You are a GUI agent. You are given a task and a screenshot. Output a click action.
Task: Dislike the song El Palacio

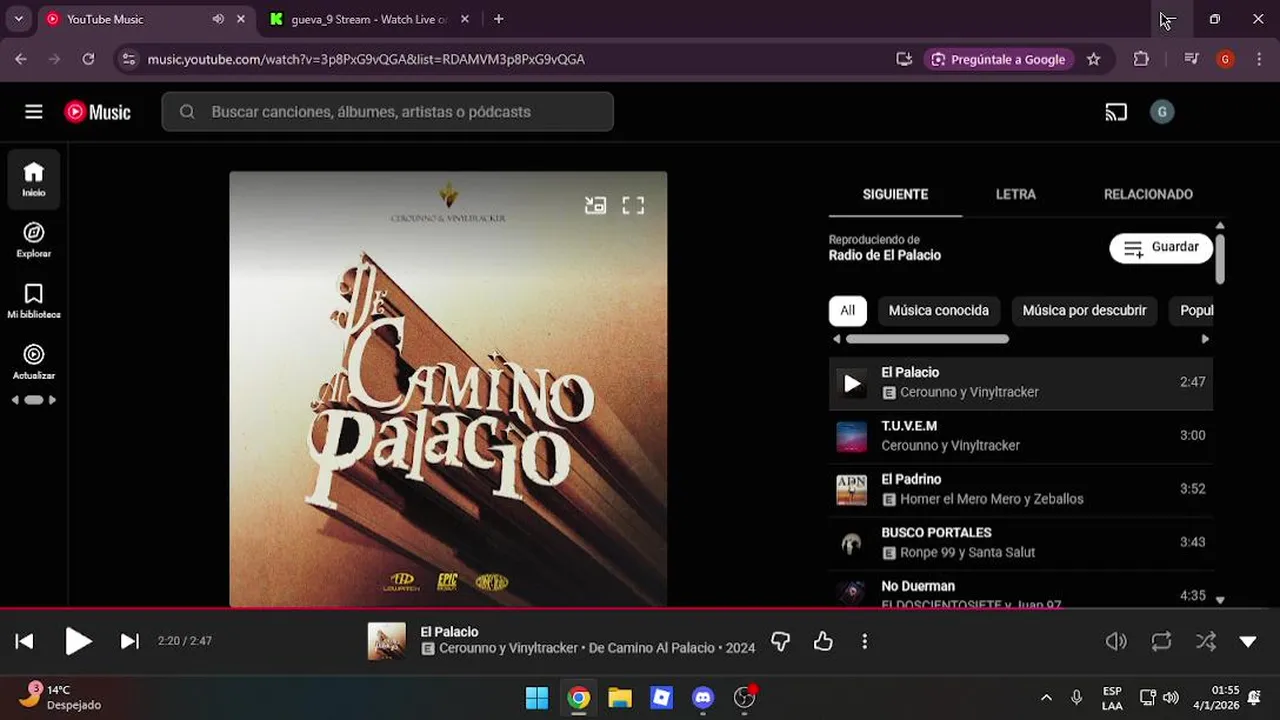(781, 641)
